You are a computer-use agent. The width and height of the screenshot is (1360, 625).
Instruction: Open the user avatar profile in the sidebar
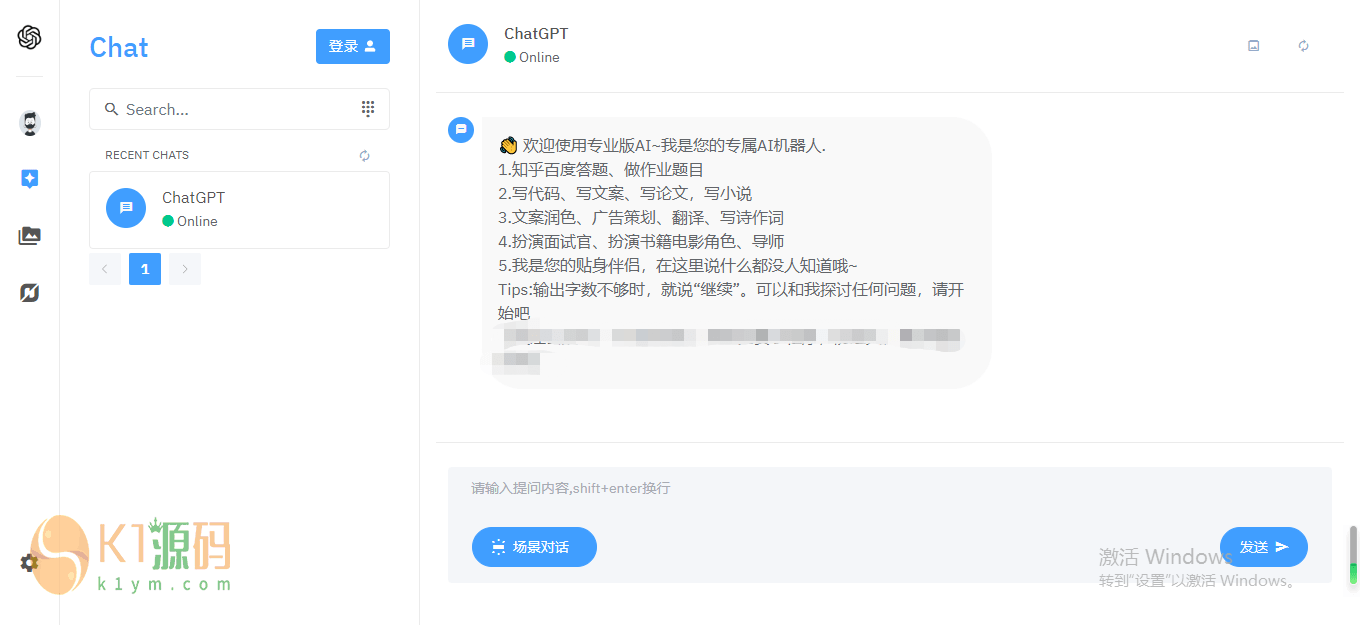[30, 123]
